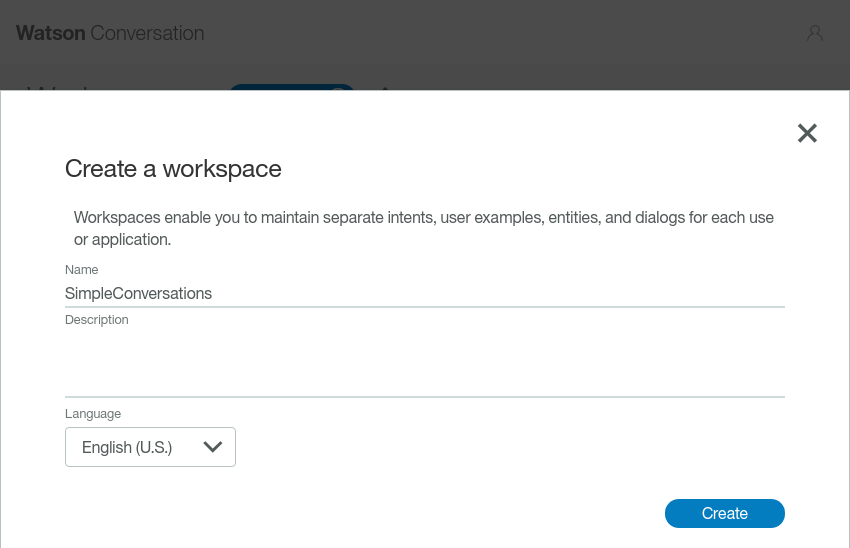Screen dimensions: 850x548
Task: Click the Language field label
Action: 92,413
